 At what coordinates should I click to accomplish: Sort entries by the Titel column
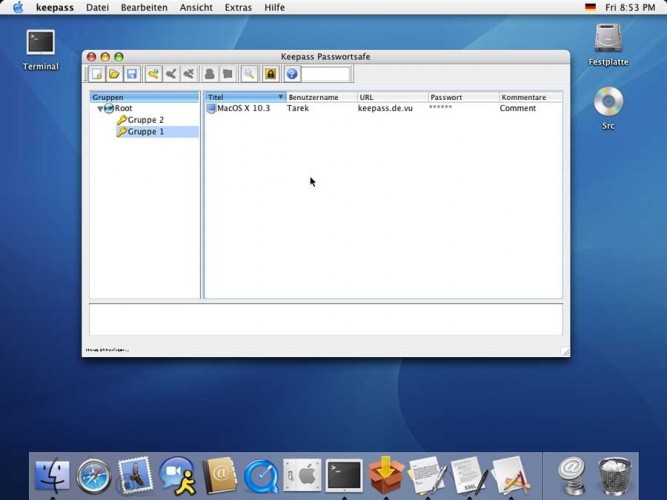pos(245,97)
